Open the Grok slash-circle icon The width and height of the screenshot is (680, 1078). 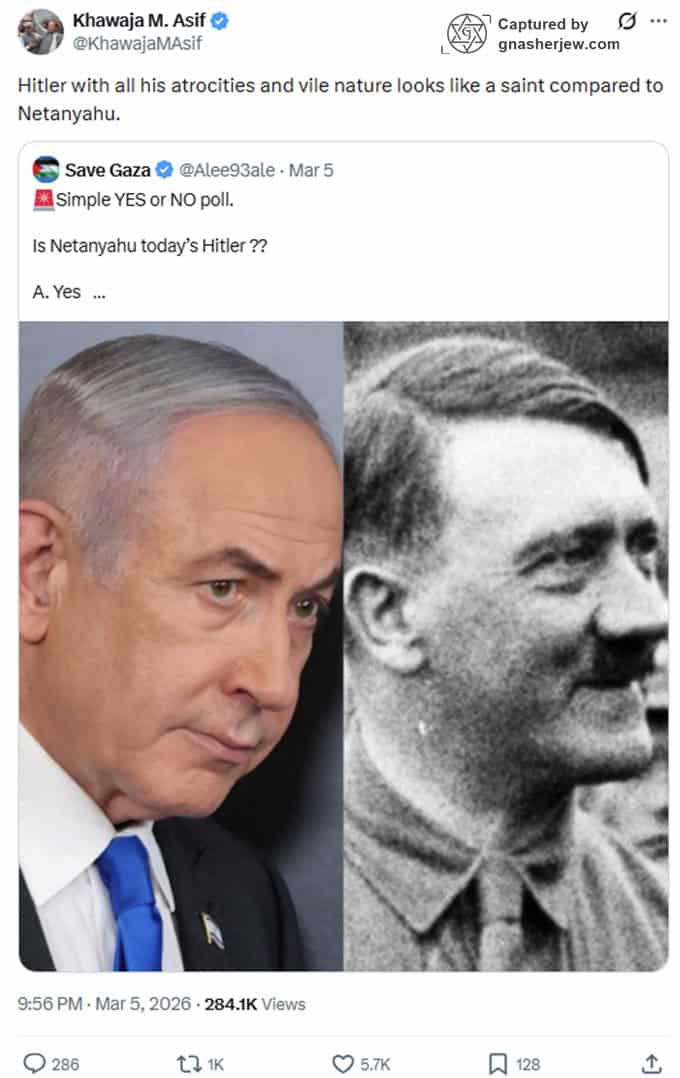coord(626,21)
